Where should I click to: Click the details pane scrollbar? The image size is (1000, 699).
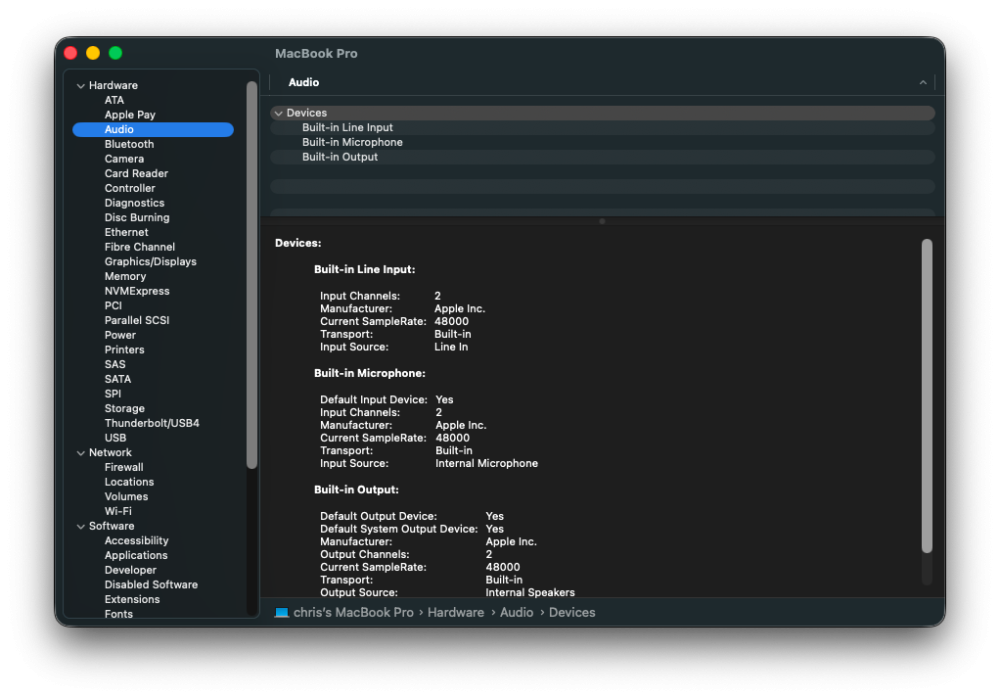[927, 395]
